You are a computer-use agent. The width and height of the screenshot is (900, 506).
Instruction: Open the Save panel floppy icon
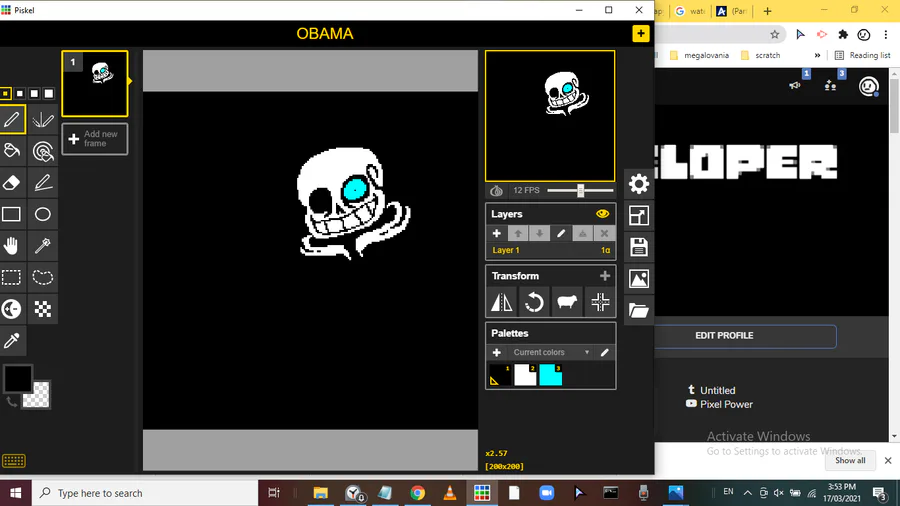click(x=638, y=247)
